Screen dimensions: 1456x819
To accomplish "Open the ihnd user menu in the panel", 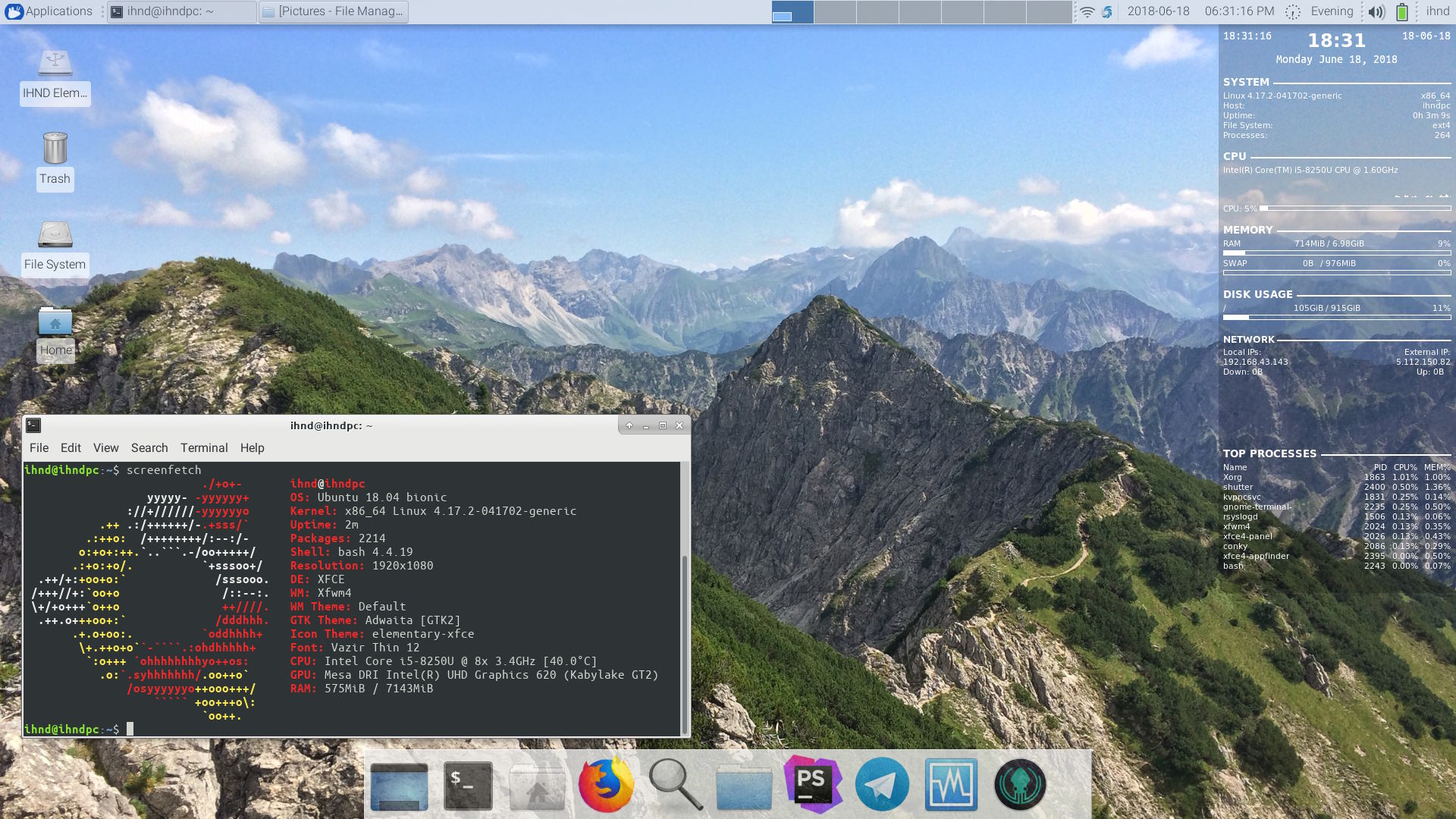I will pyautogui.click(x=1437, y=11).
